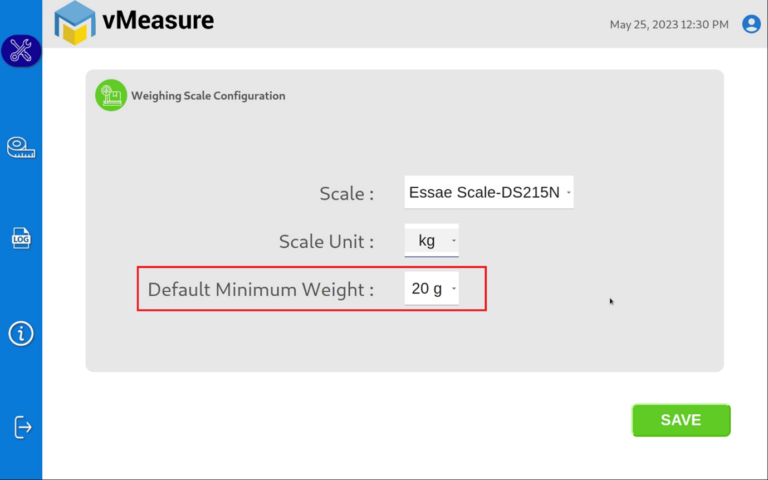Click the vMeasure cube logo
Image resolution: width=768 pixels, height=480 pixels.
pos(75,23)
